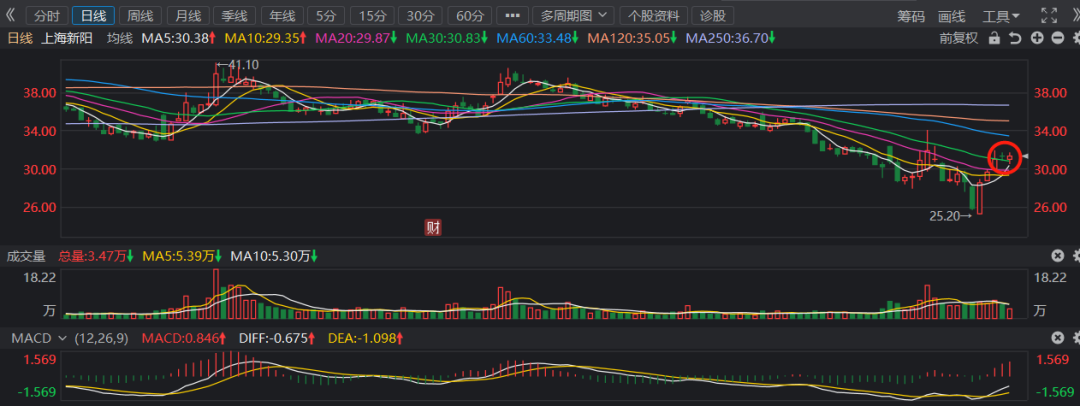Toggle the 筹码 chip distribution panel
Screen dimensions: 1080x406
tap(911, 16)
